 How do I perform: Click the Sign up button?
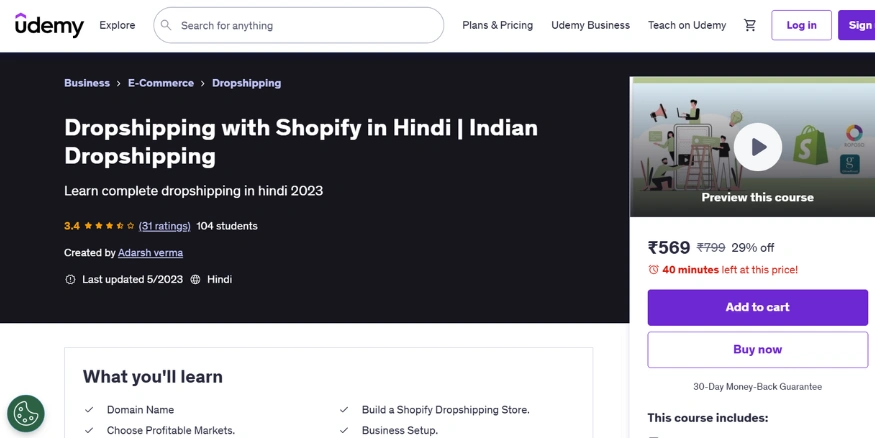[x=857, y=25]
